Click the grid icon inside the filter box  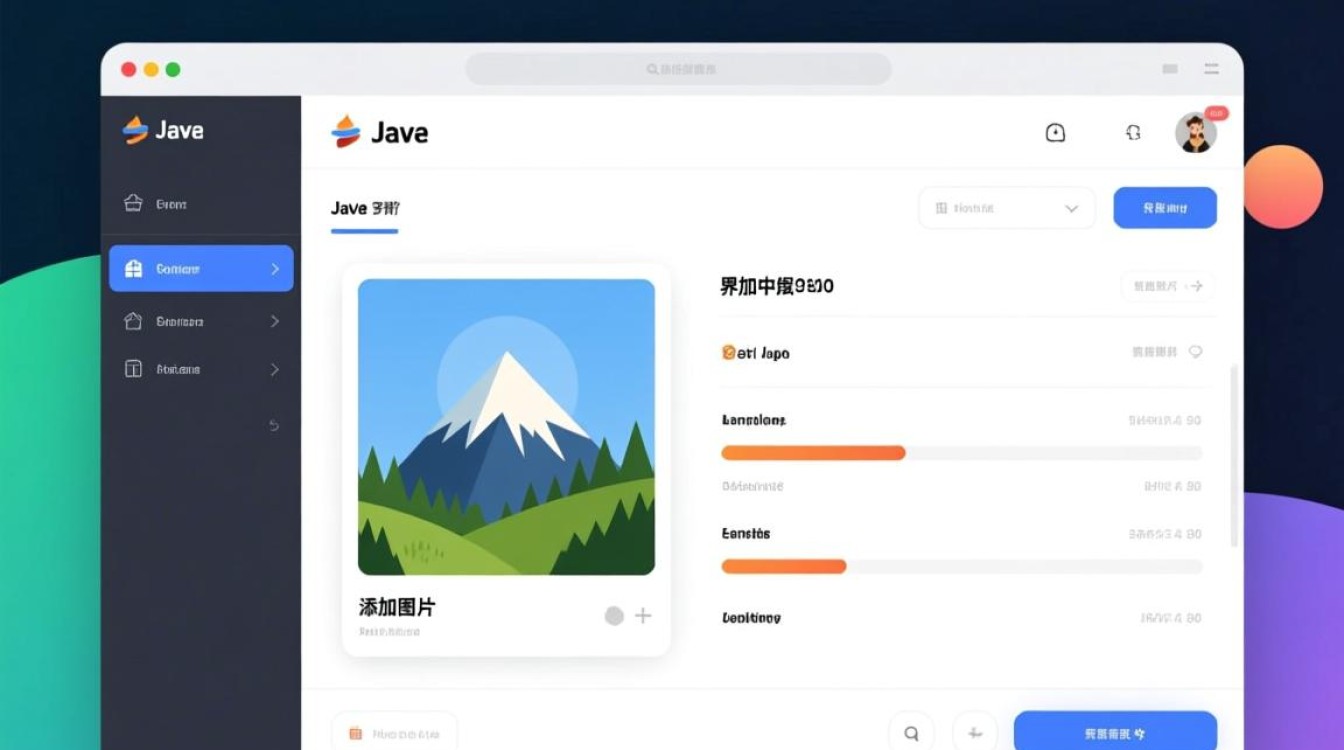tap(940, 208)
